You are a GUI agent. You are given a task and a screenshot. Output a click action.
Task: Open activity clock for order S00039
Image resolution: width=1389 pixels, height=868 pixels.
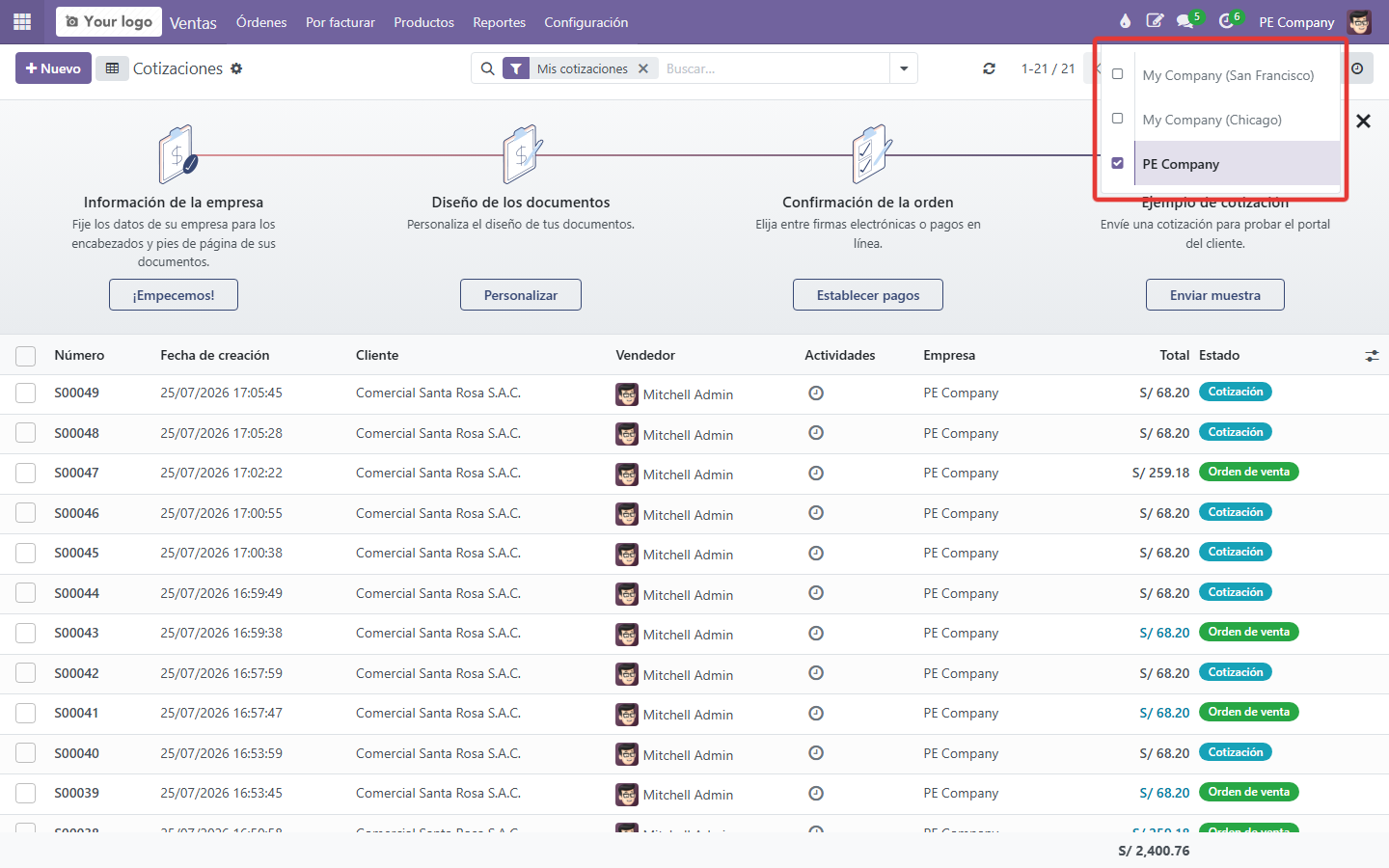[x=816, y=794]
